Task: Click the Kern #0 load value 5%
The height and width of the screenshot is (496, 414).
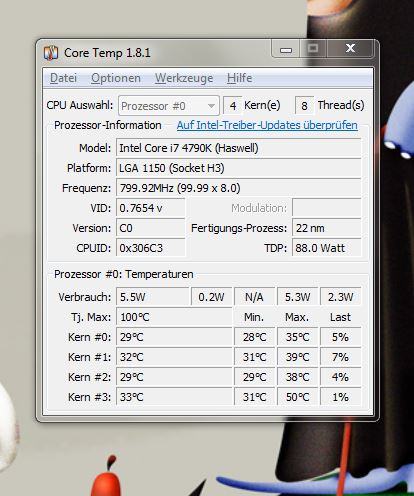Action: tap(341, 337)
